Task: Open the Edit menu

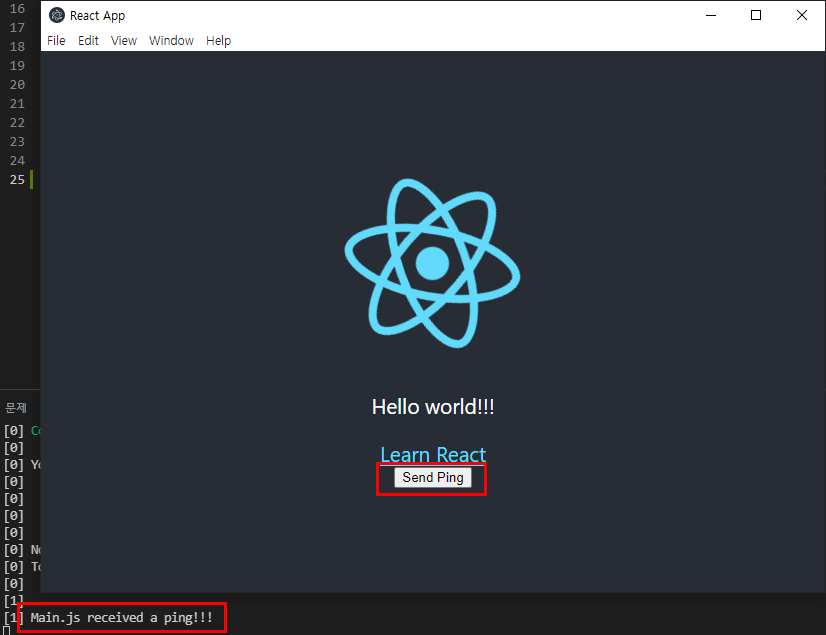Action: 88,41
